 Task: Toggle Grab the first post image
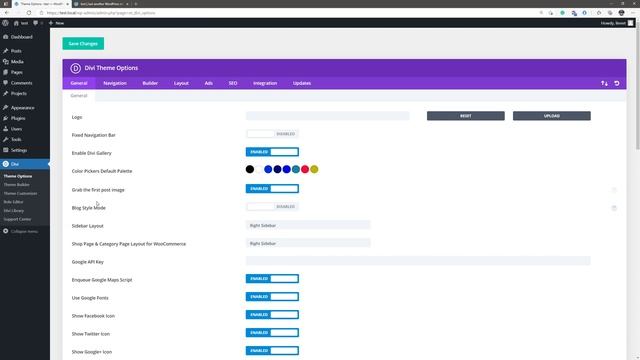pos(272,189)
